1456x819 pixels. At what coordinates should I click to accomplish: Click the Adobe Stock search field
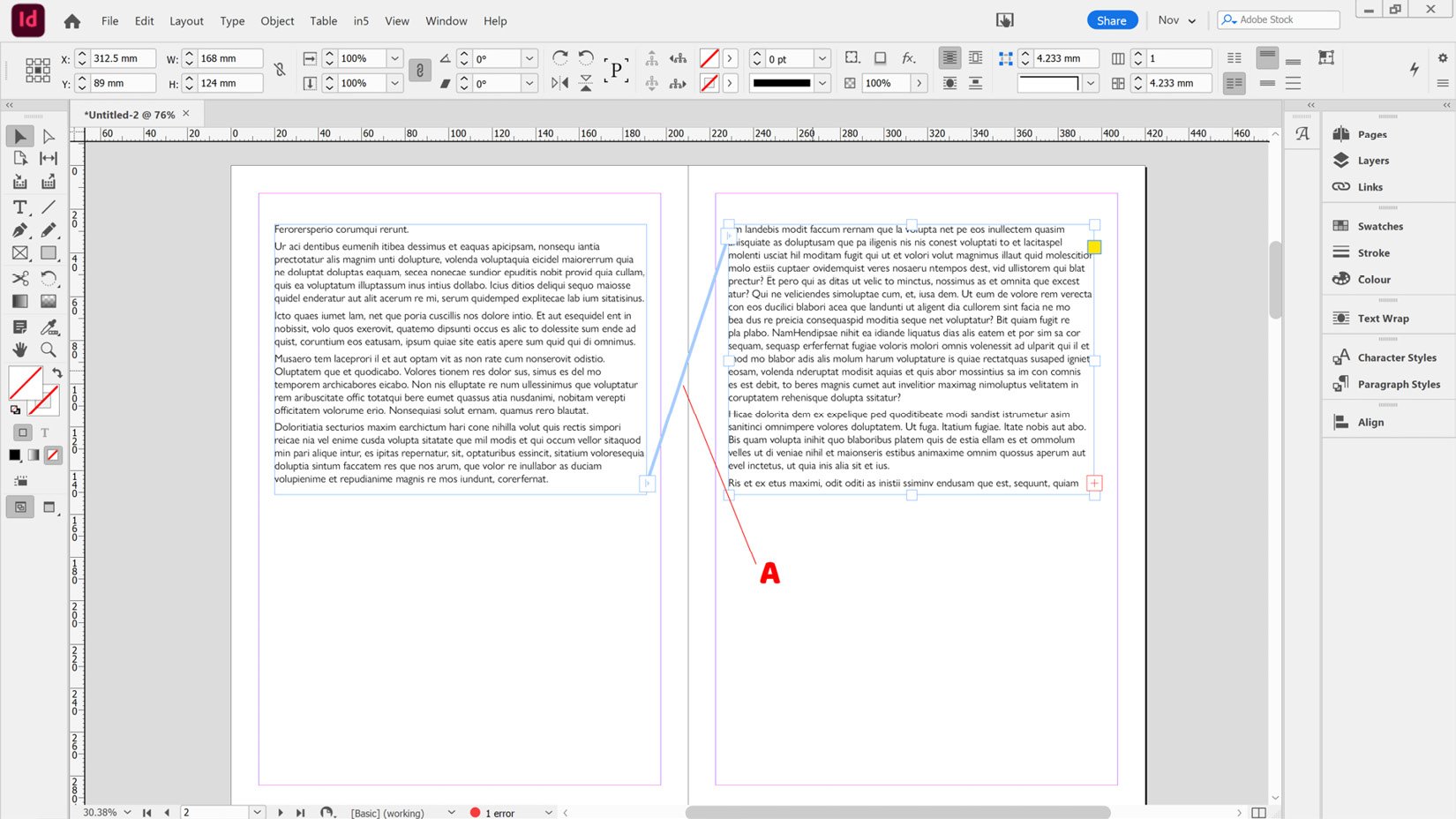click(x=1279, y=19)
